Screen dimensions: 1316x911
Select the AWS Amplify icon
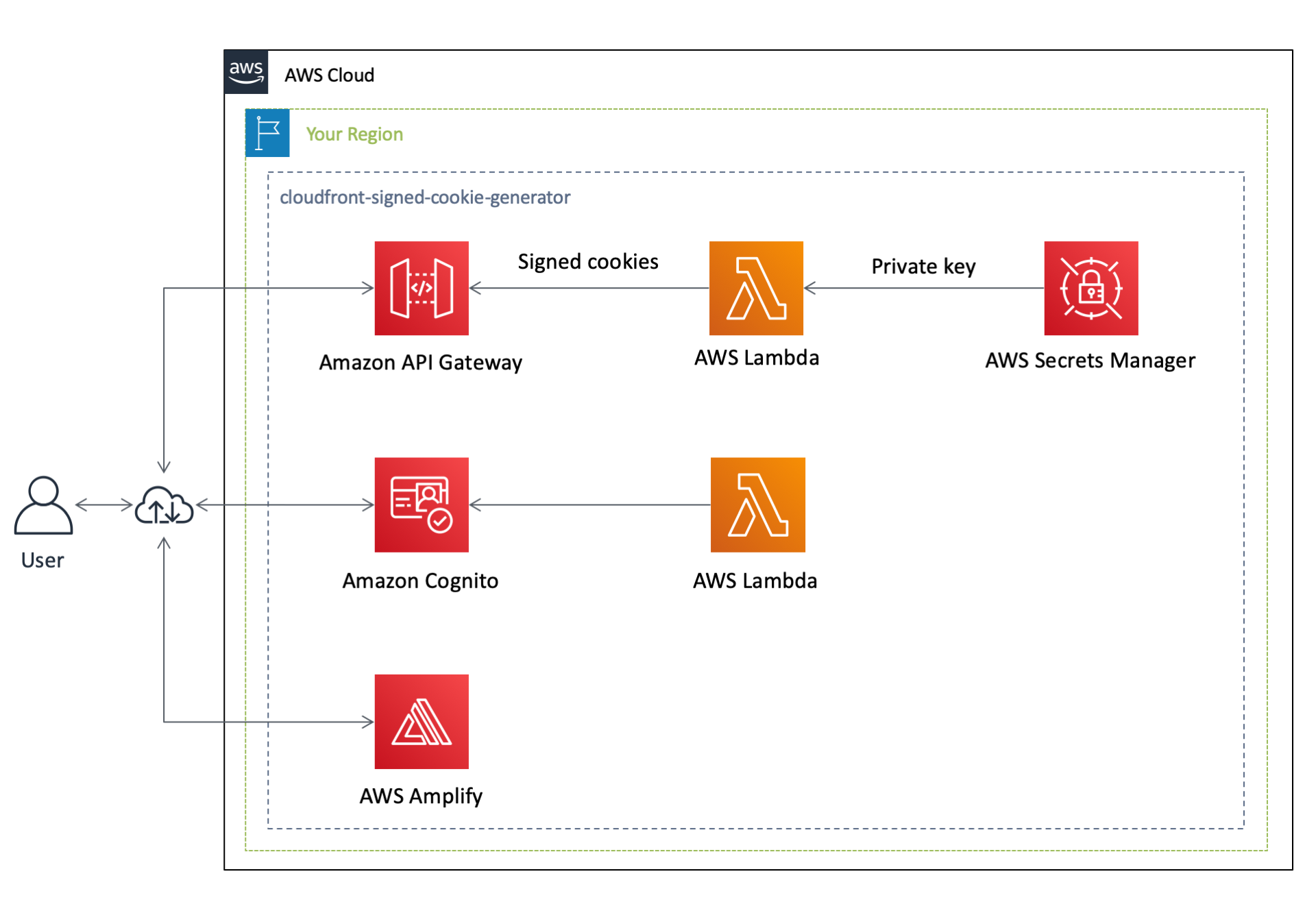[x=421, y=721]
